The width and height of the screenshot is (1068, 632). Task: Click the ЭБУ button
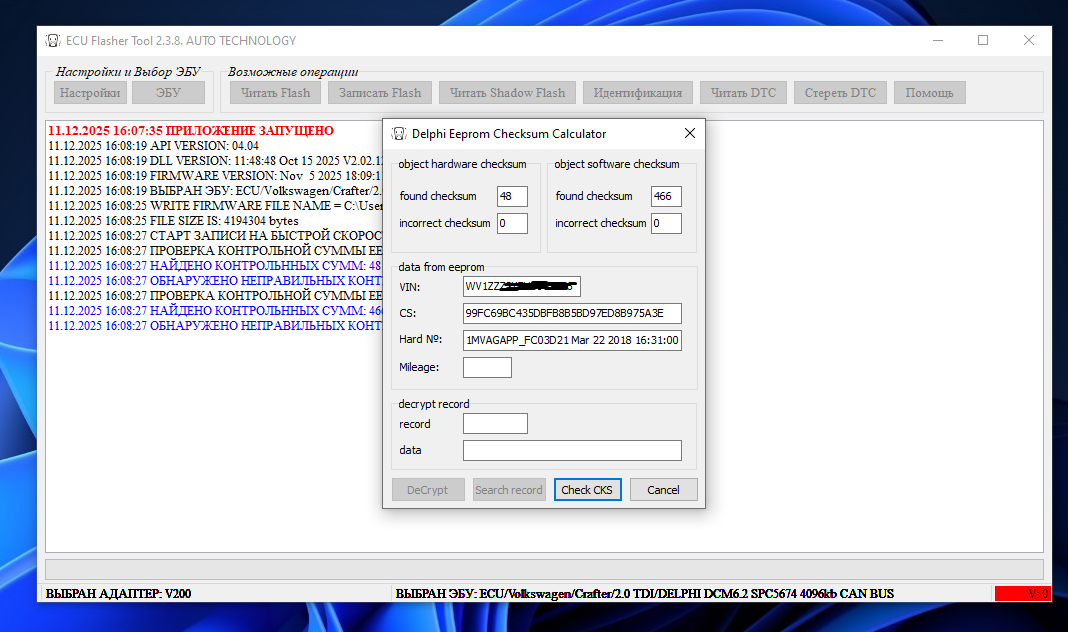tap(168, 93)
